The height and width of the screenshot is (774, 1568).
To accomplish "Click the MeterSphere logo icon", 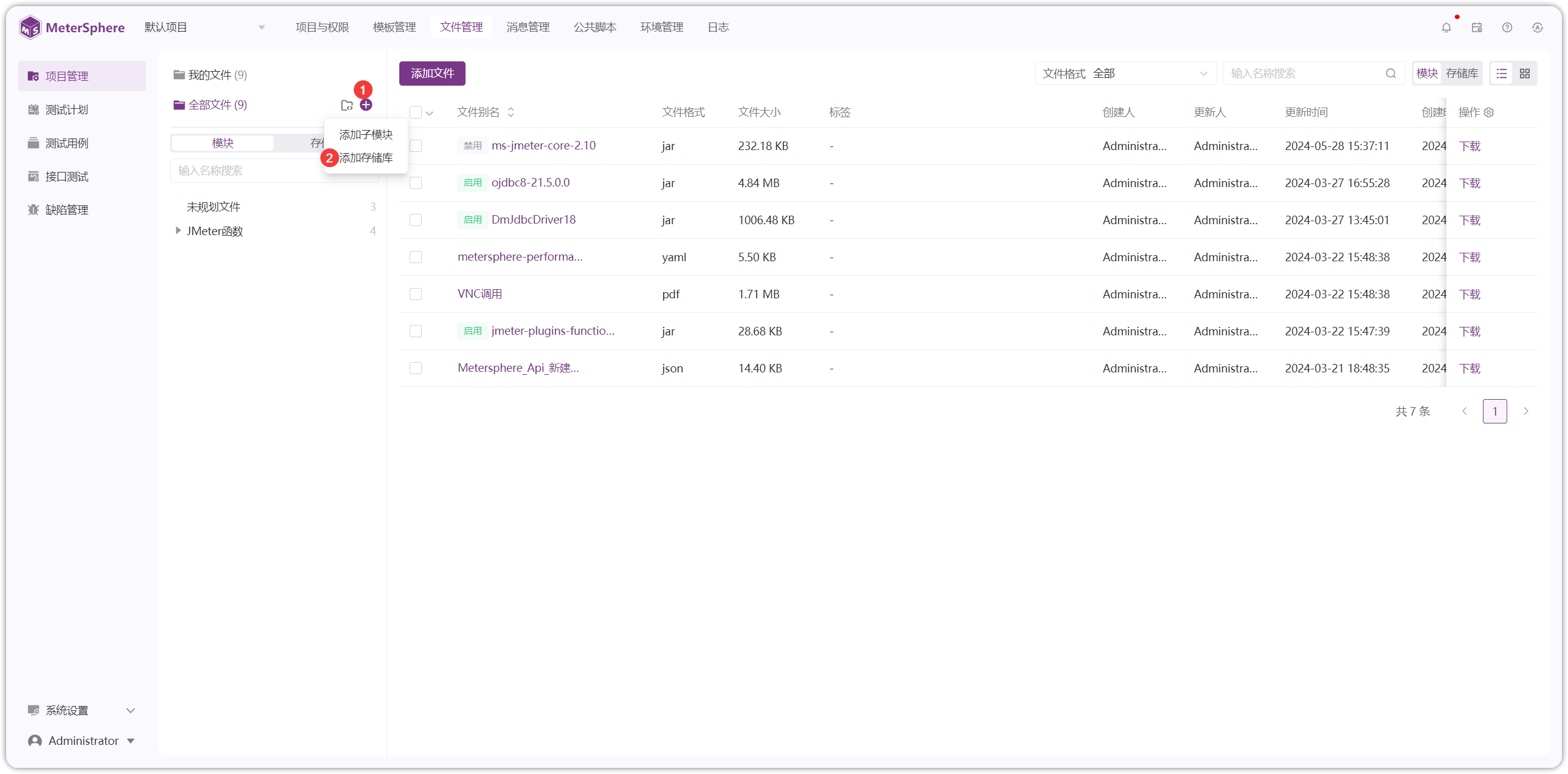I will coord(30,27).
